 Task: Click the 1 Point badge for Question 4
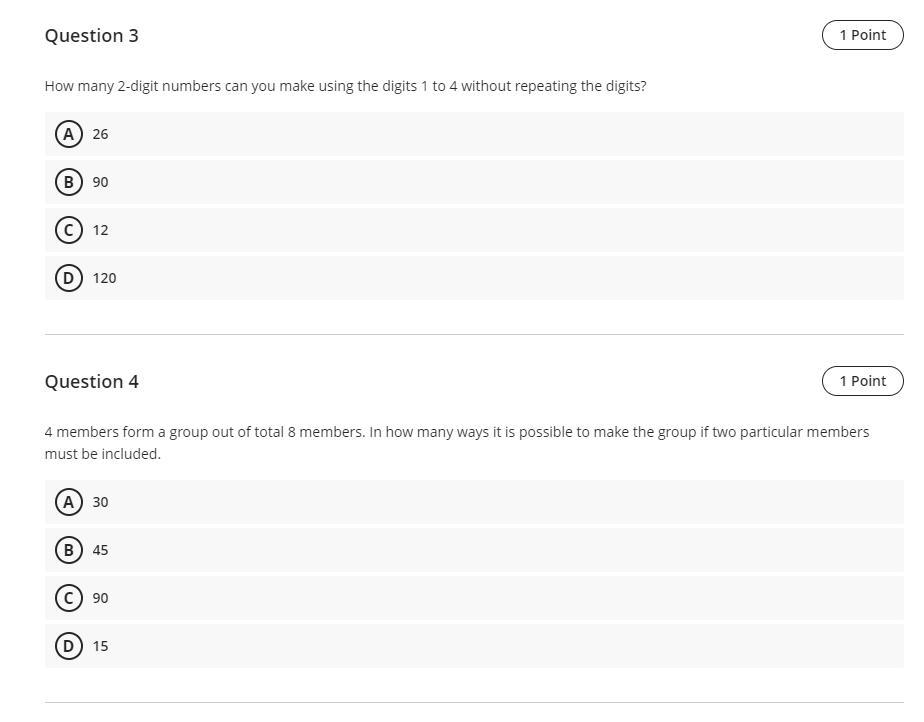862,381
